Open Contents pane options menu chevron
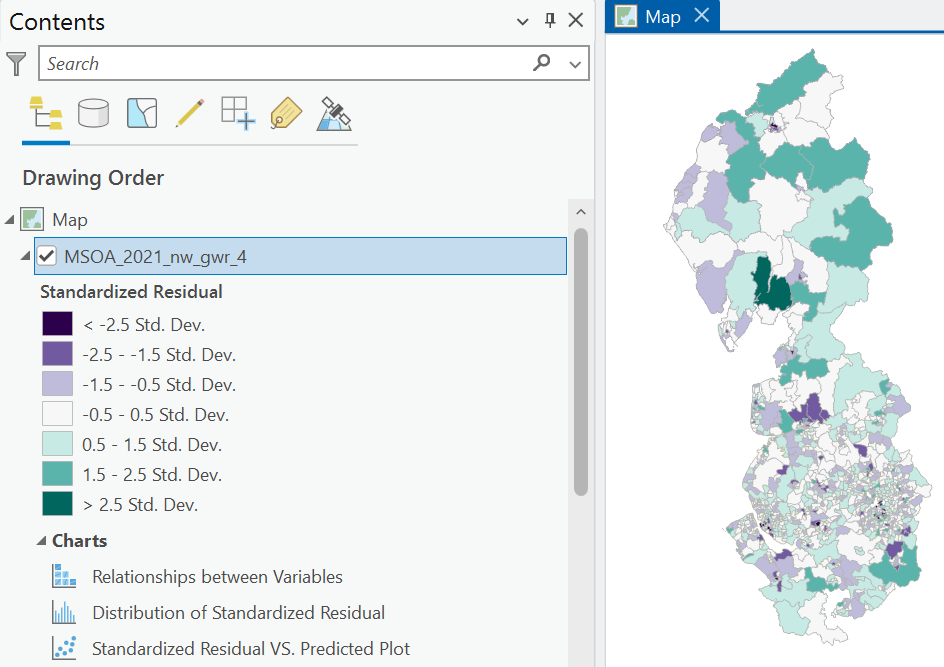944x667 pixels. tap(523, 22)
